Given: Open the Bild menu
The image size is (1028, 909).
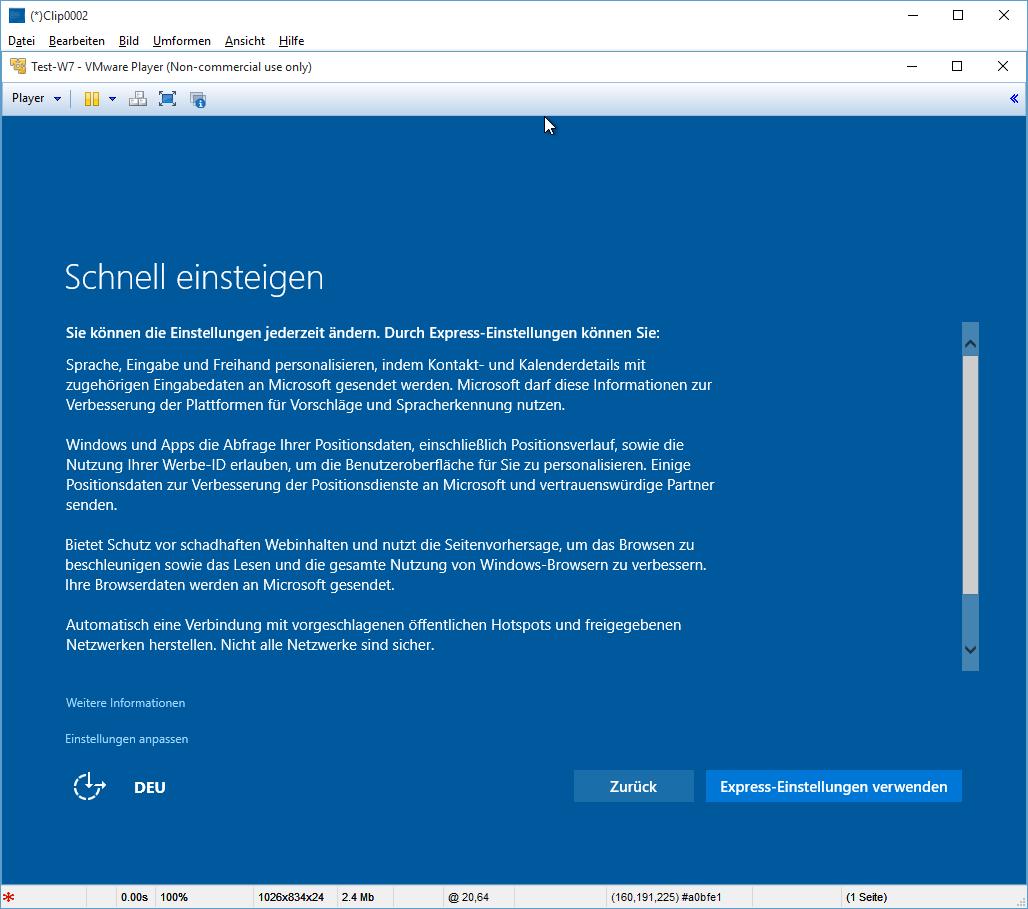Looking at the screenshot, I should pos(128,41).
